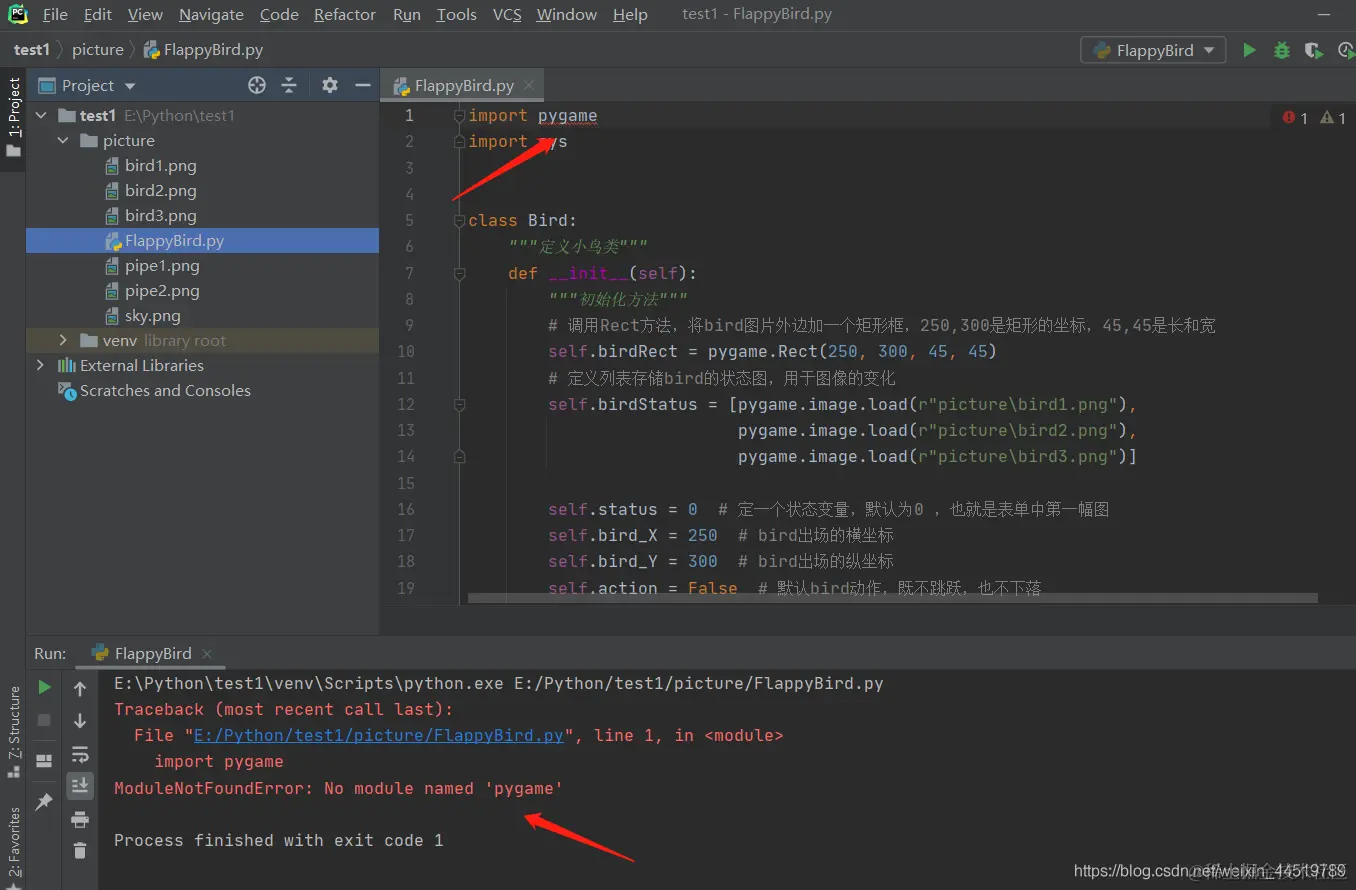Run with coverage icon in top toolbar
1356x890 pixels.
1314,50
